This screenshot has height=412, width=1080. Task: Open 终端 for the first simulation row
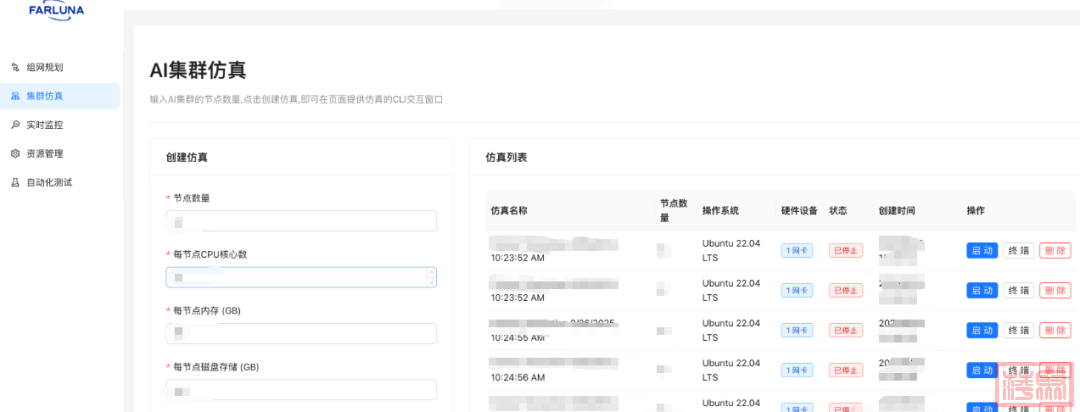(1018, 250)
